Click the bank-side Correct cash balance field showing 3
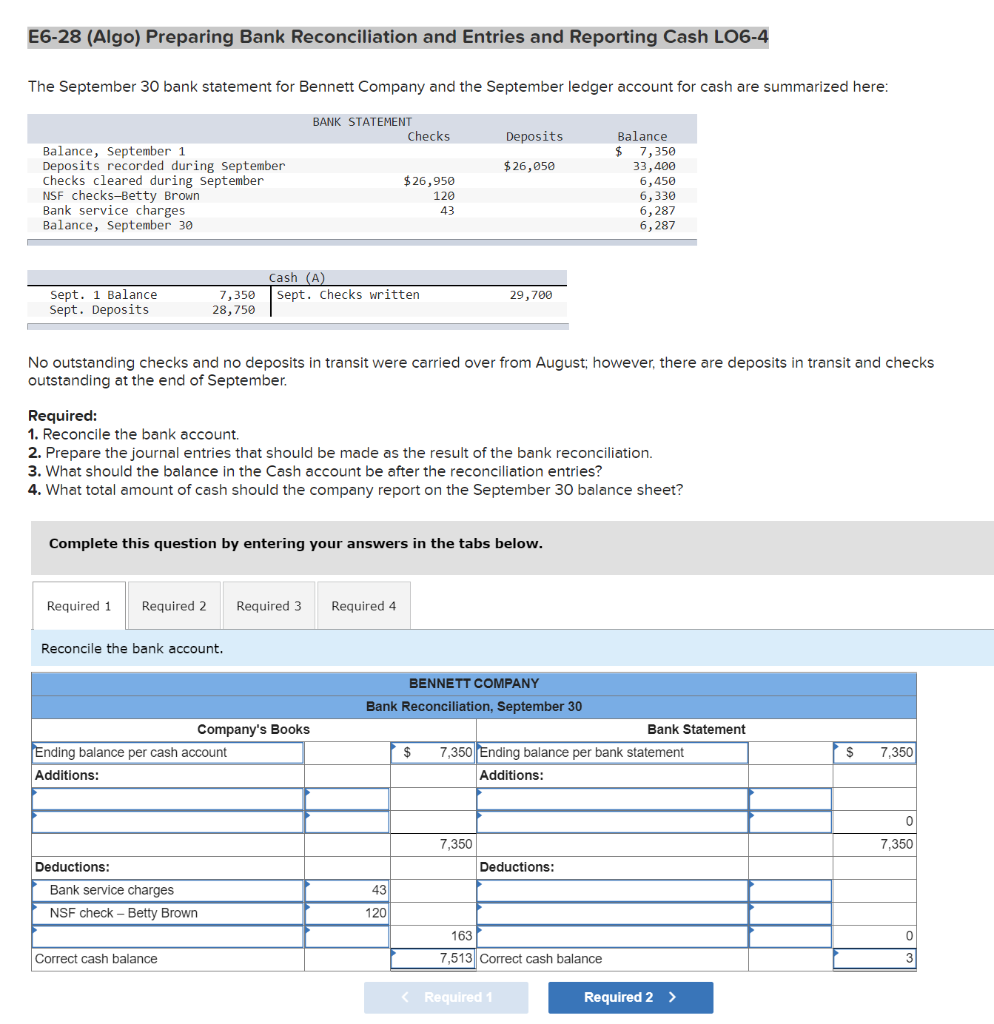The width and height of the screenshot is (994, 1024). click(874, 957)
